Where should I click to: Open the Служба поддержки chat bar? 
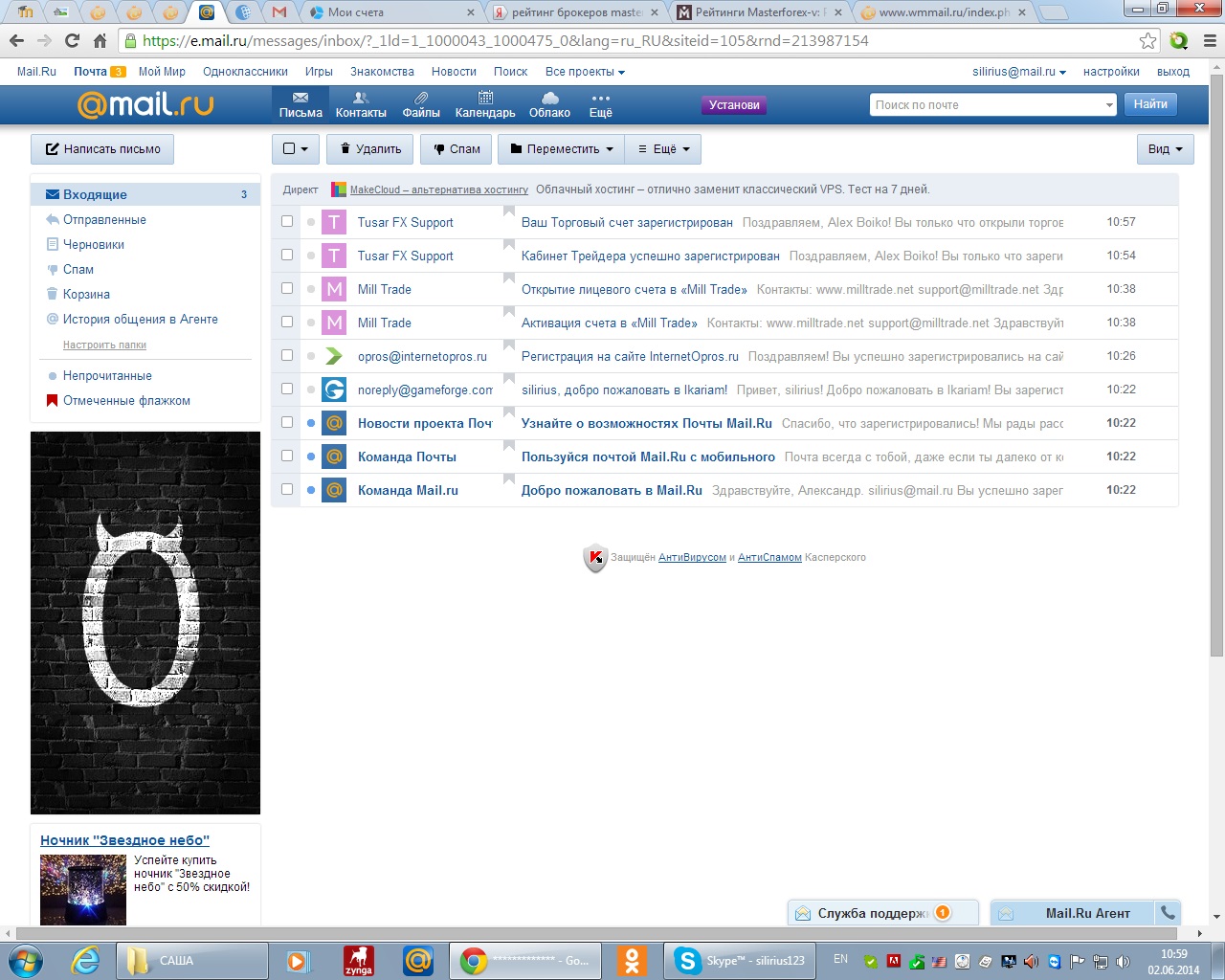pos(882,912)
